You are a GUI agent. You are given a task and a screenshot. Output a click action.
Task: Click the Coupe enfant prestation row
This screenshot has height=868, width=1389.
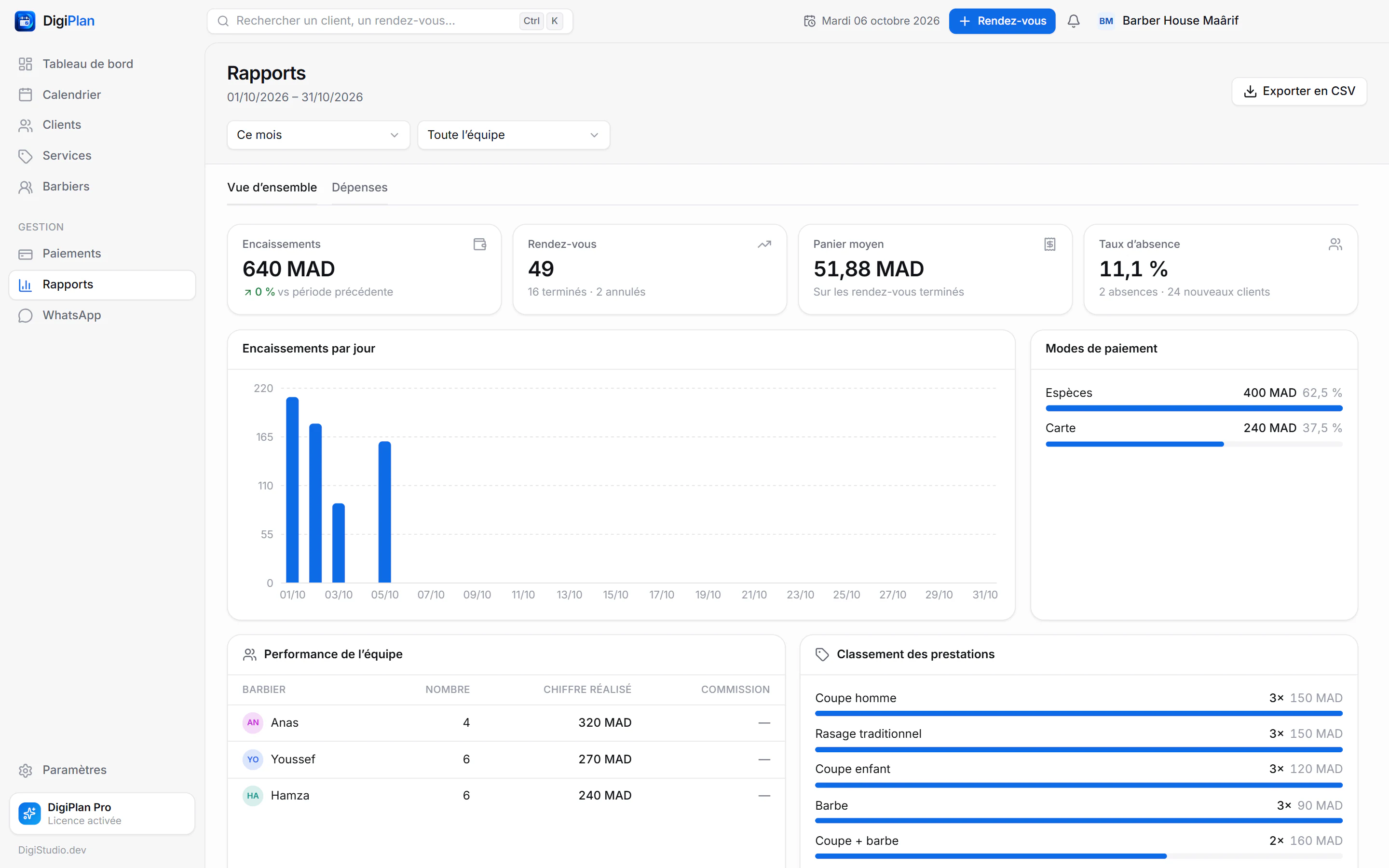pyautogui.click(x=1078, y=775)
